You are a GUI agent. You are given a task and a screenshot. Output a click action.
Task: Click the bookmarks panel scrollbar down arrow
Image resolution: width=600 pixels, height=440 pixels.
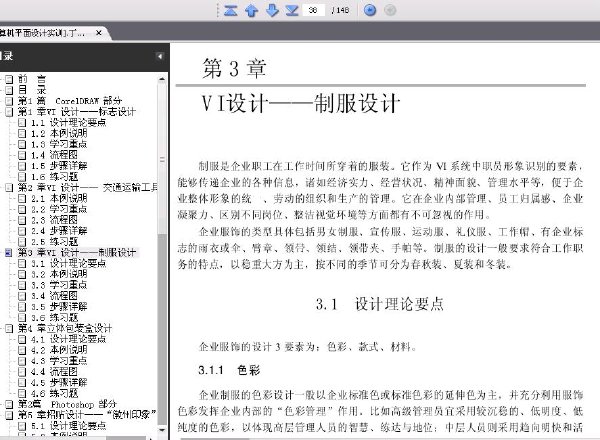point(162,430)
